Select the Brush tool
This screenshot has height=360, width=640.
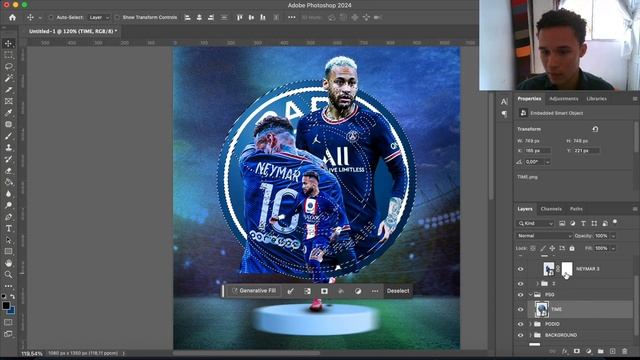(9, 136)
